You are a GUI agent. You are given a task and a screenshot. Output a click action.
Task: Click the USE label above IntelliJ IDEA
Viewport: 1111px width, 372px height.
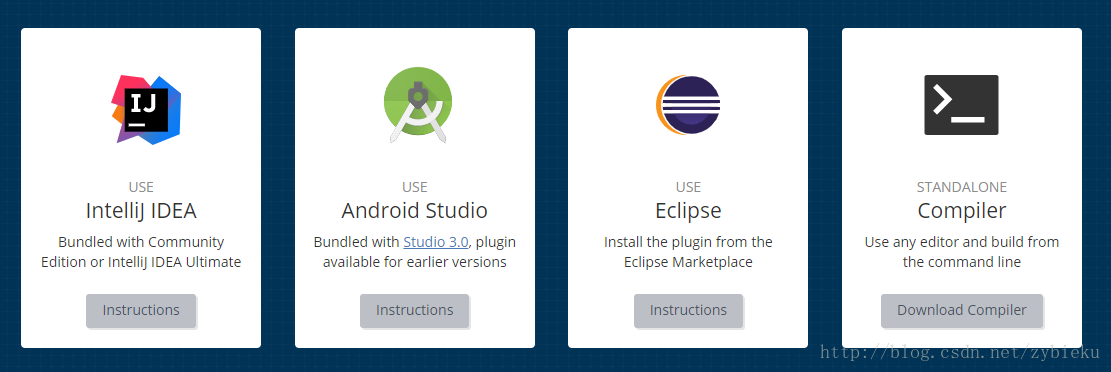coord(141,187)
